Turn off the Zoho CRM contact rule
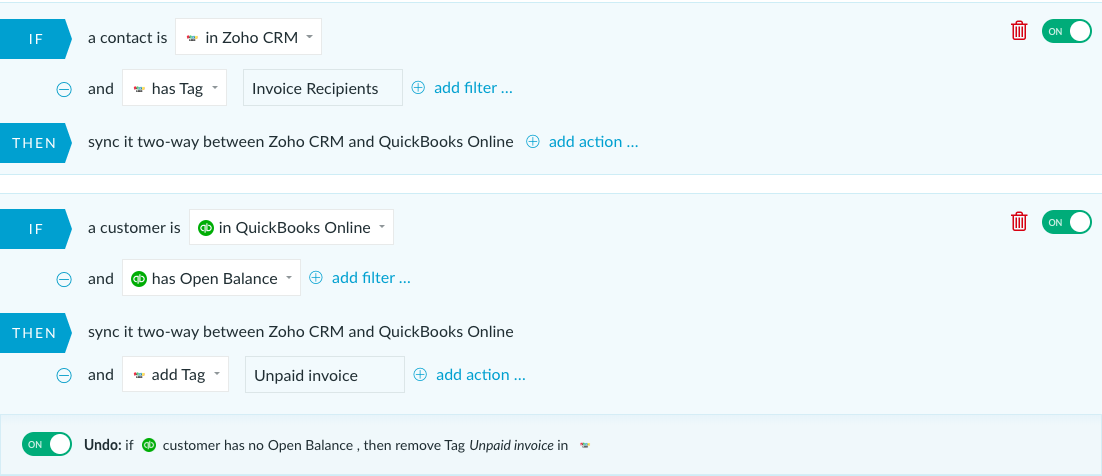Viewport: 1102px width, 476px height. [x=1067, y=31]
